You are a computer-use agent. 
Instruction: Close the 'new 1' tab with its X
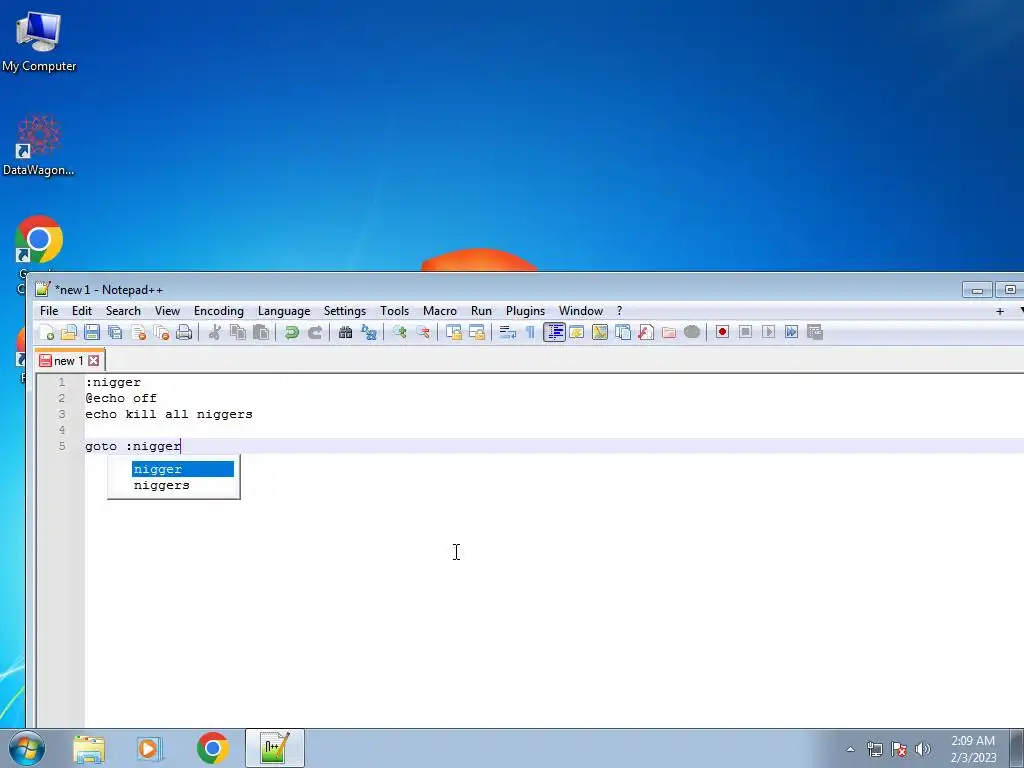click(x=93, y=360)
